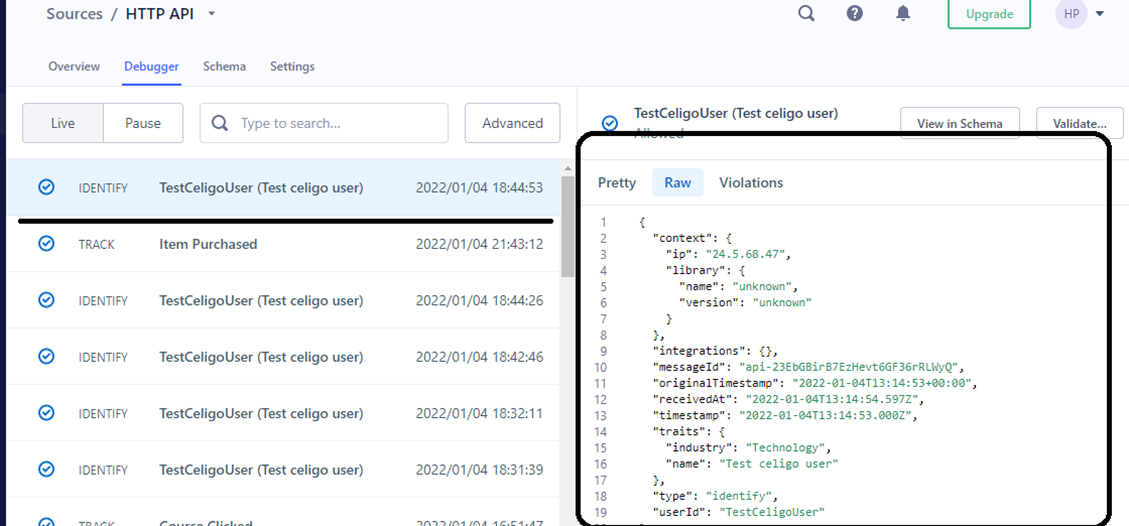1129x526 pixels.
Task: Click the HP user avatar
Action: pyautogui.click(x=1071, y=14)
